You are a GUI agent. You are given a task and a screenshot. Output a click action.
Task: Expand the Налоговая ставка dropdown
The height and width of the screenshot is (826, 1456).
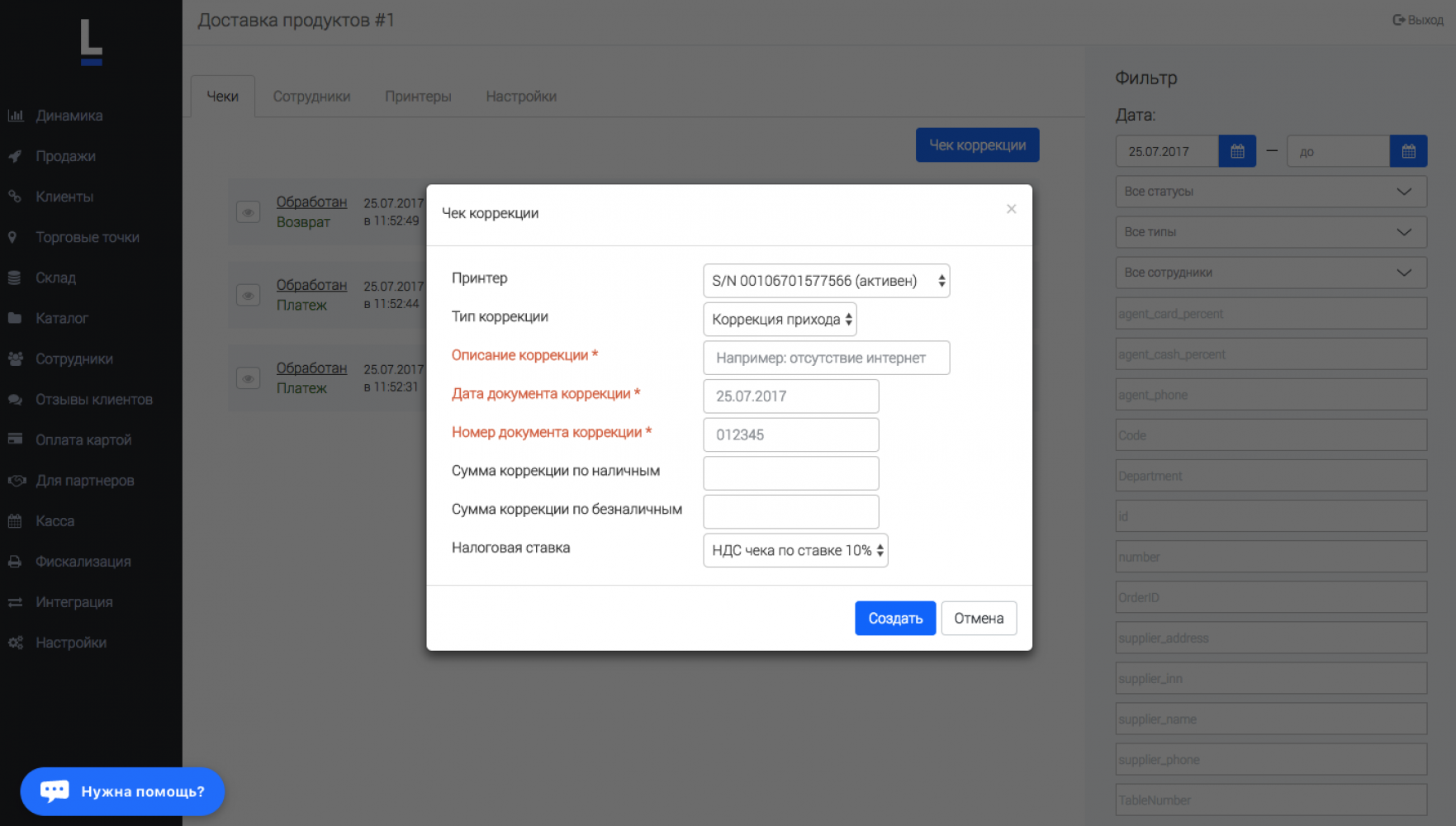coord(795,550)
